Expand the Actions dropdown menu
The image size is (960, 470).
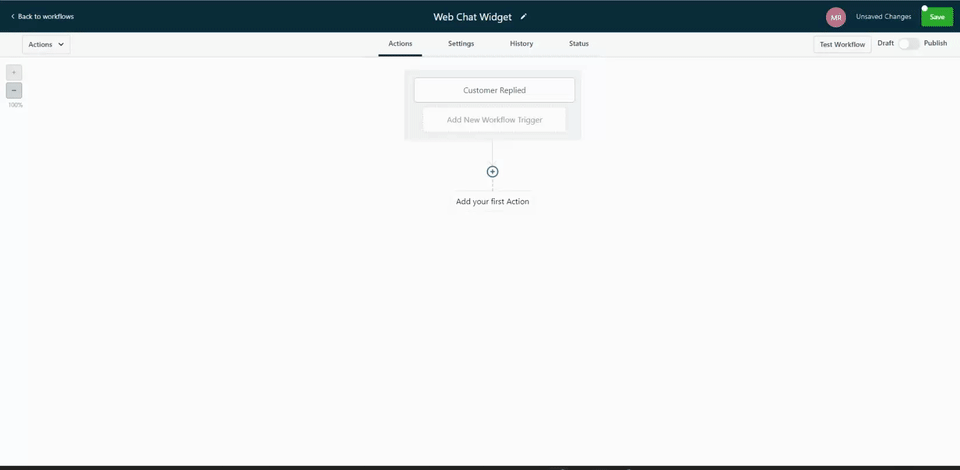point(46,44)
